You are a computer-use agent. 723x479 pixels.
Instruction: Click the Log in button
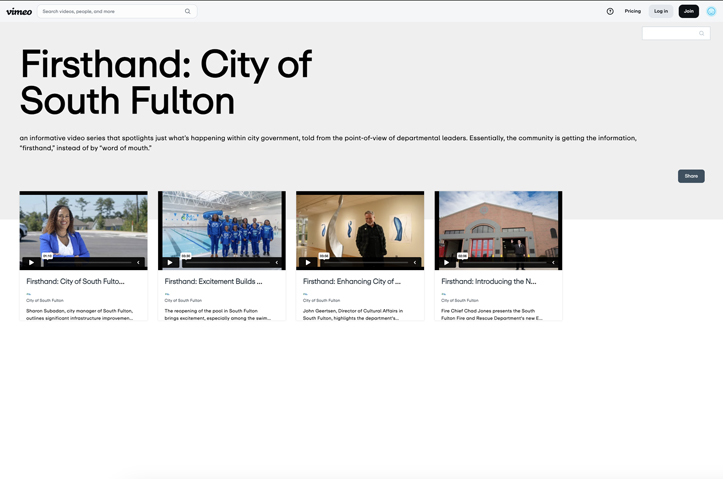661,12
